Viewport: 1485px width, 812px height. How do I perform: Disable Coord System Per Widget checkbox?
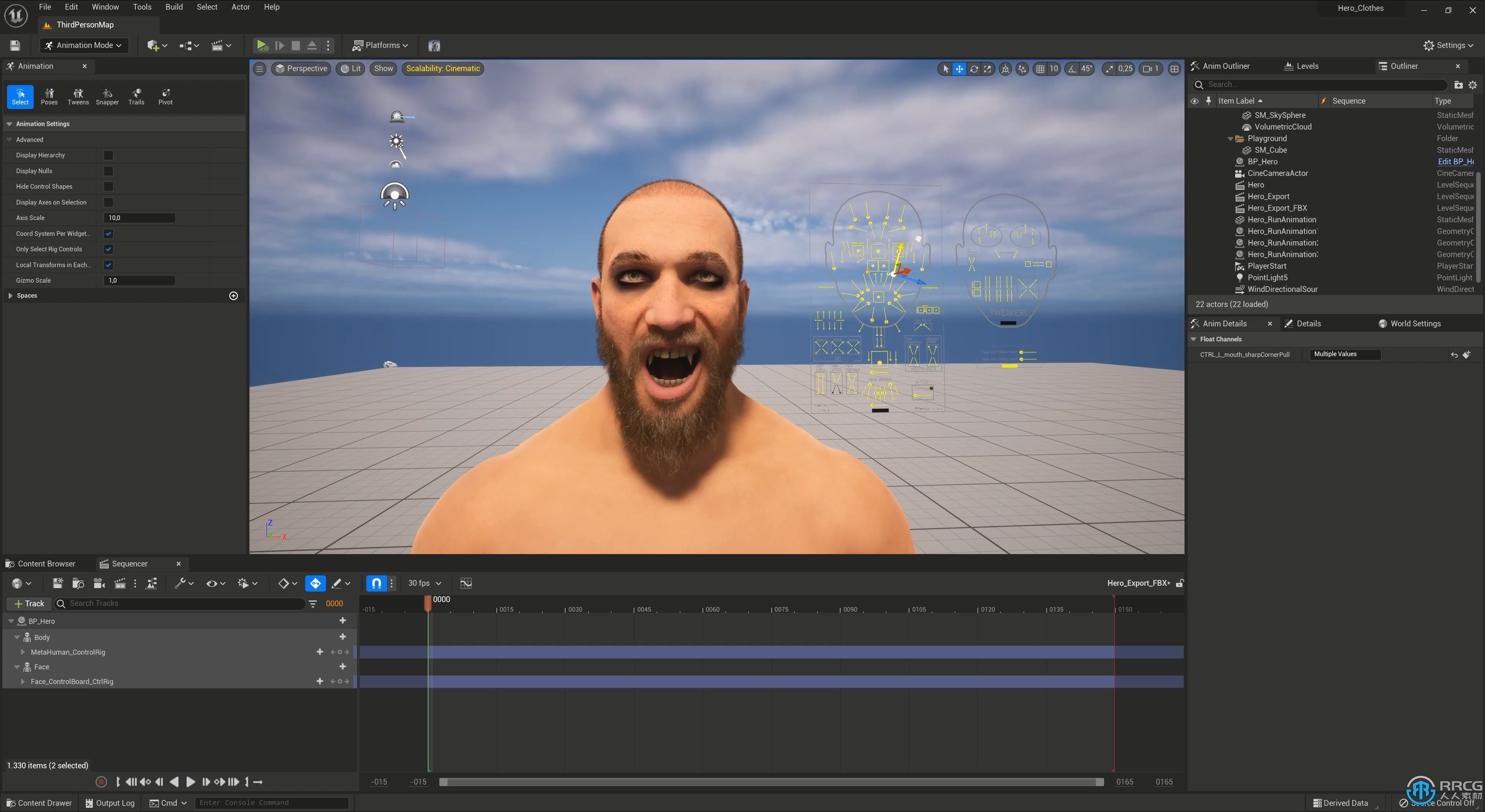point(108,234)
